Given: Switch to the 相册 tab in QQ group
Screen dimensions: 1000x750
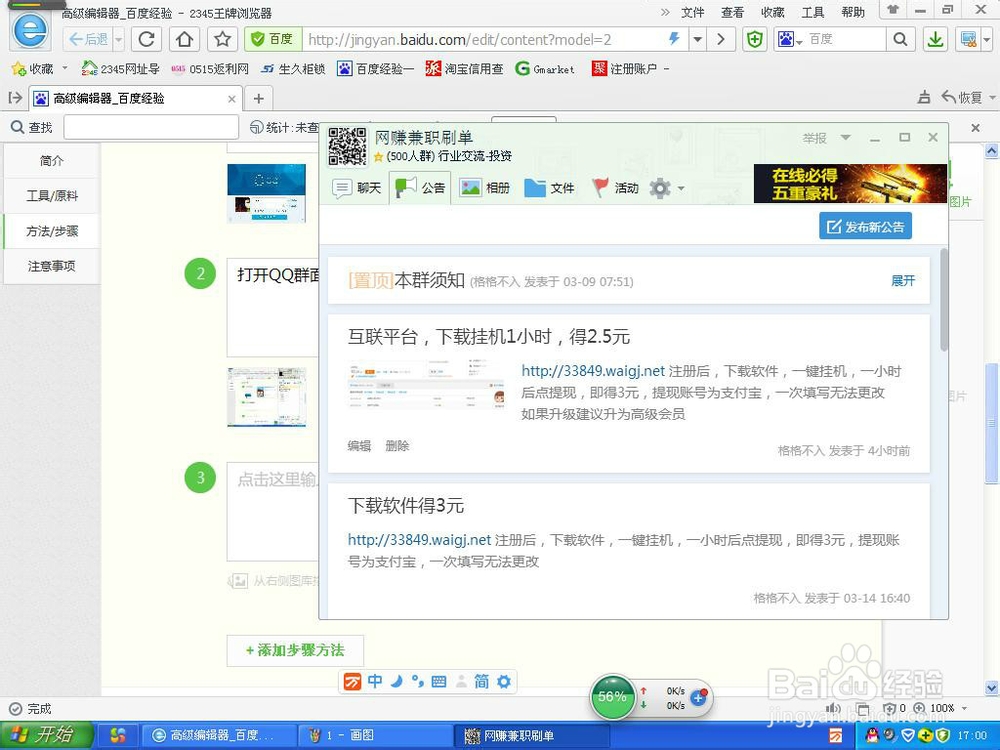Looking at the screenshot, I should pos(485,188).
